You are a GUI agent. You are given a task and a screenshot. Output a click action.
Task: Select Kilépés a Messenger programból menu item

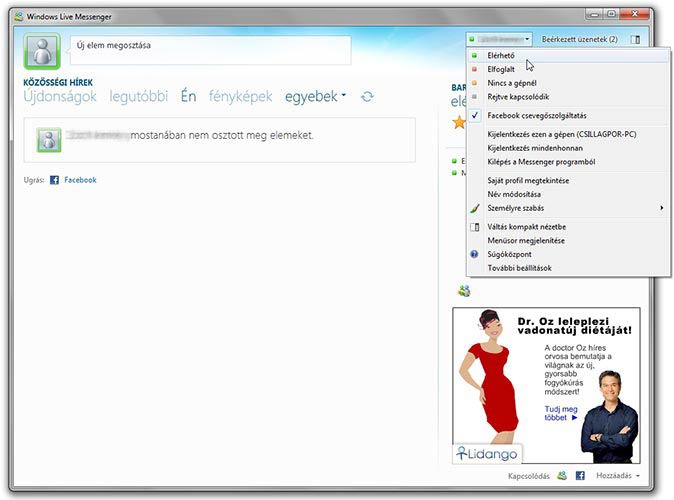(540, 161)
